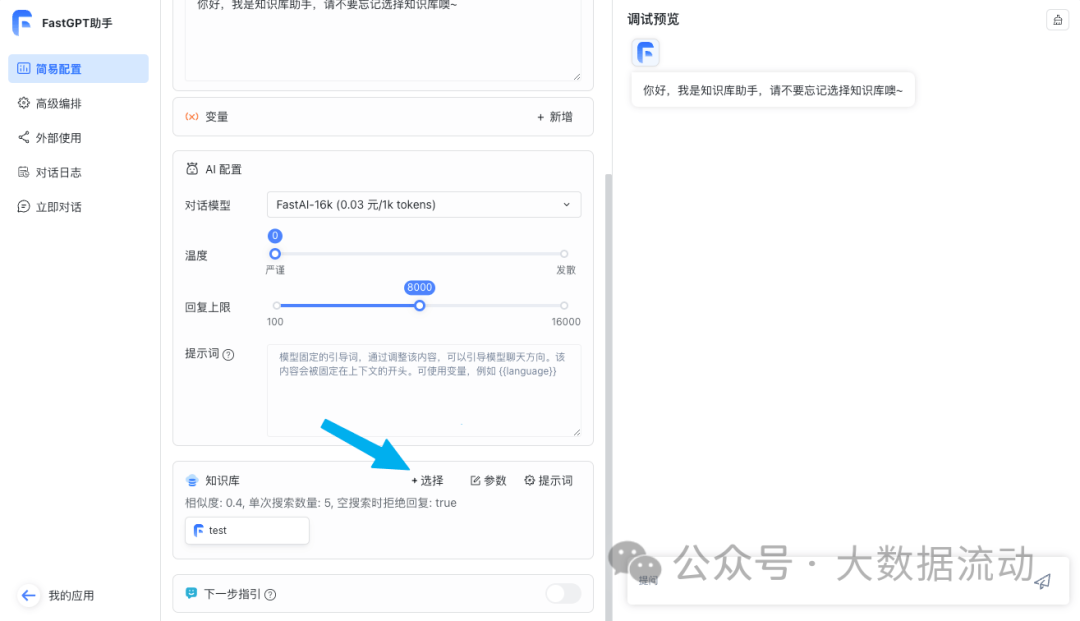Click the clear chat icon in 调试预览
This screenshot has height=621, width=1080.
(1057, 20)
